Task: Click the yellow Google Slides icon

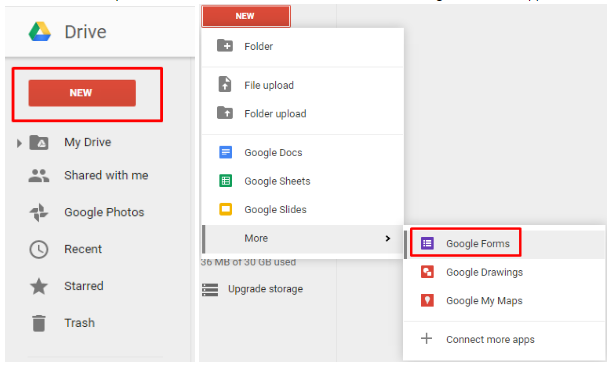Action: (x=226, y=209)
